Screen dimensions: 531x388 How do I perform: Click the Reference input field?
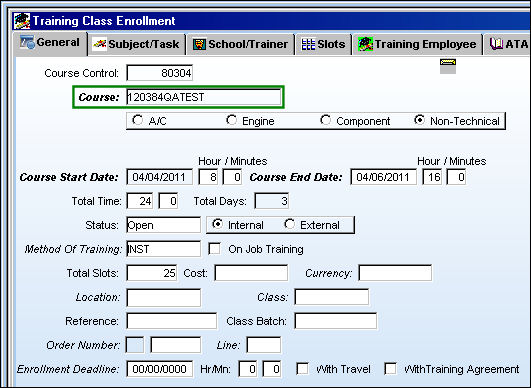pyautogui.click(x=172, y=321)
